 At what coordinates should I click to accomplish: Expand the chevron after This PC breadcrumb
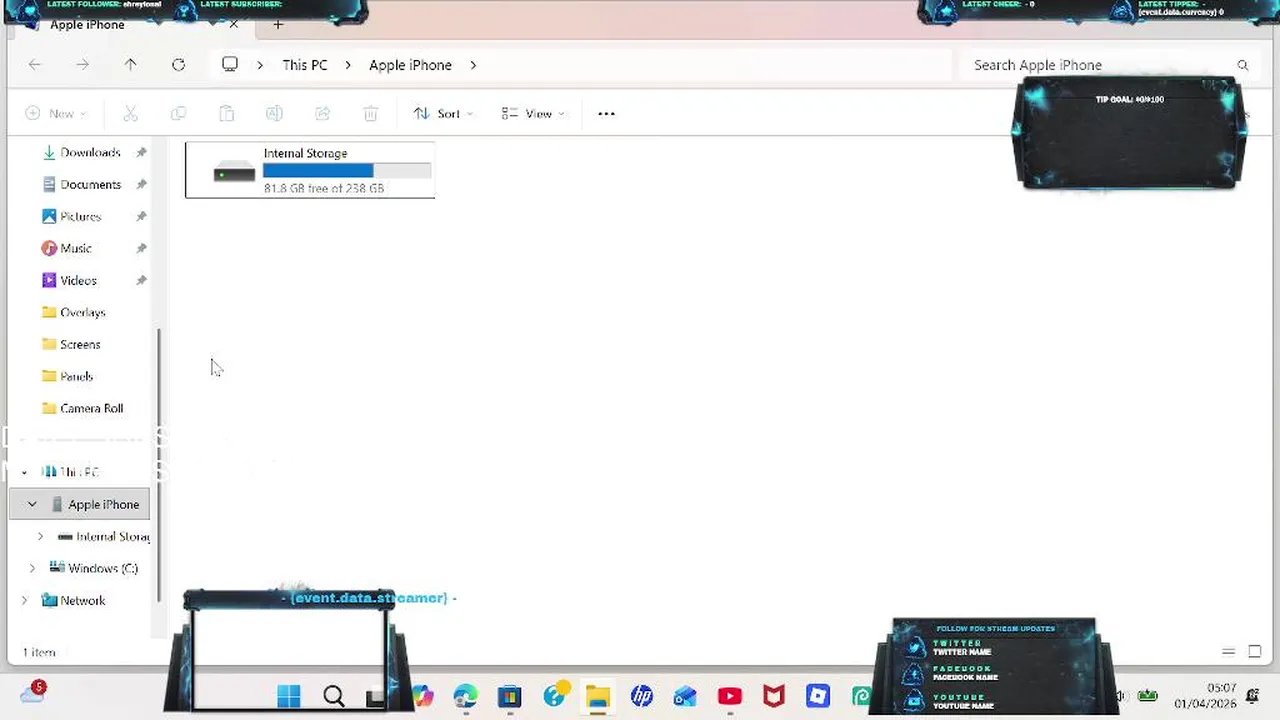[348, 65]
